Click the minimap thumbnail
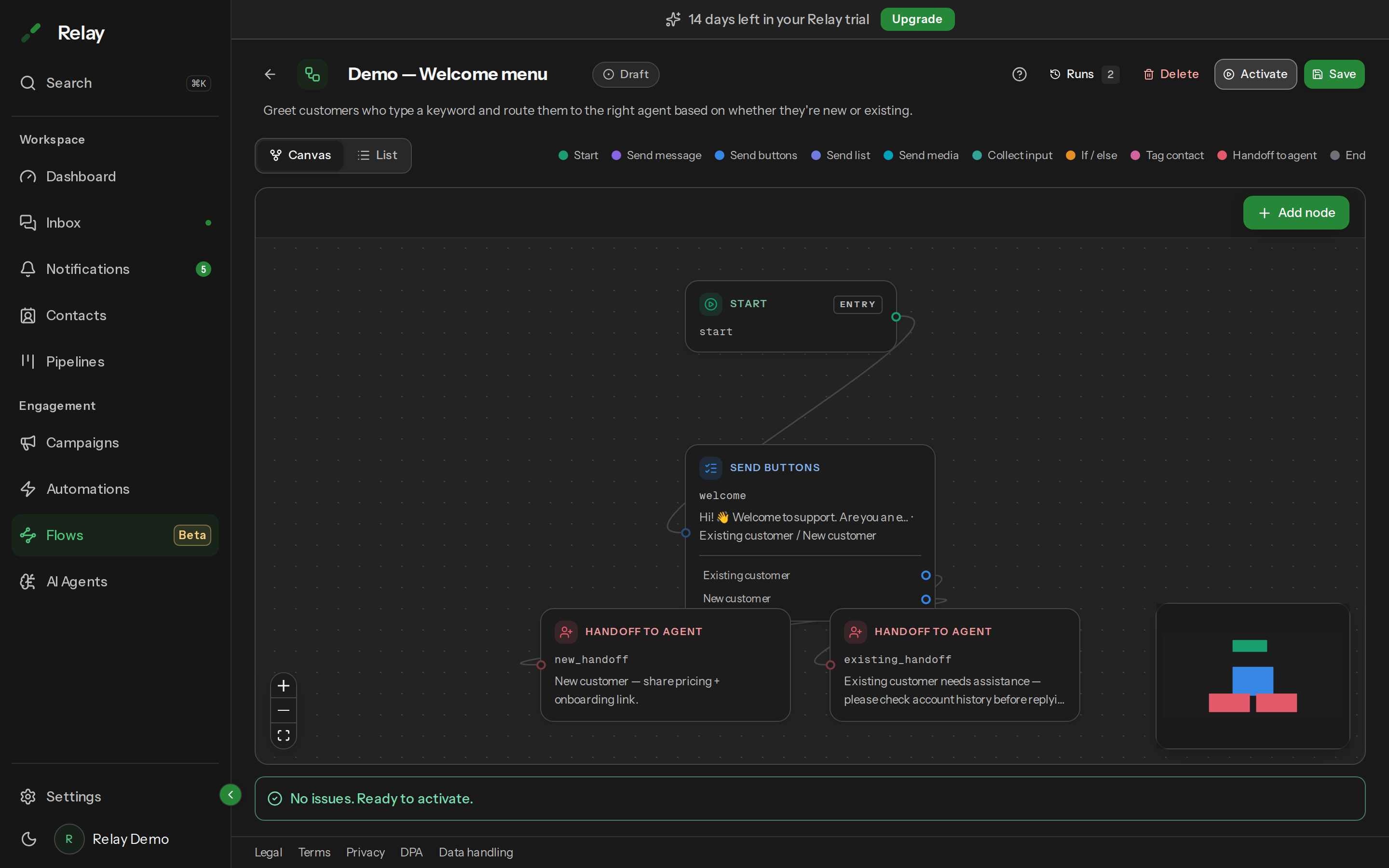This screenshot has height=868, width=1389. [x=1253, y=676]
